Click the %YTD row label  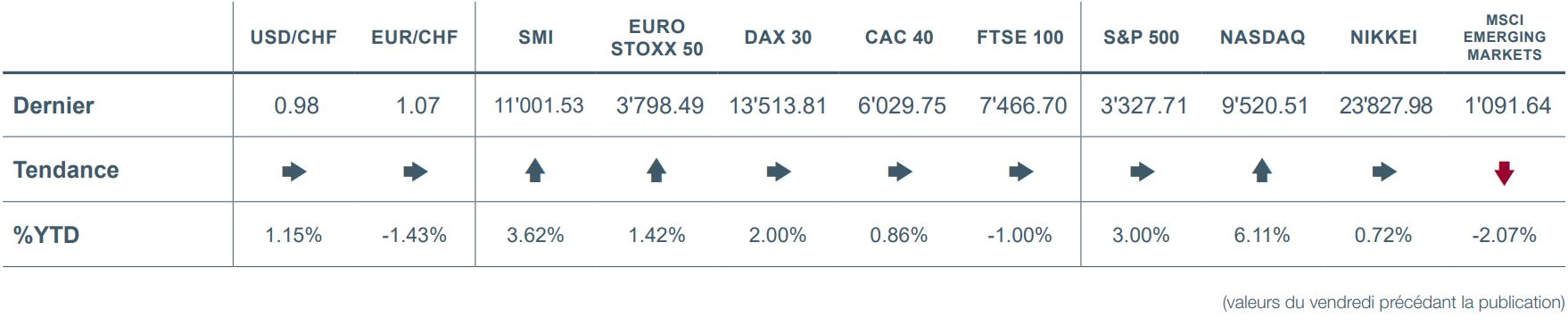point(46,235)
